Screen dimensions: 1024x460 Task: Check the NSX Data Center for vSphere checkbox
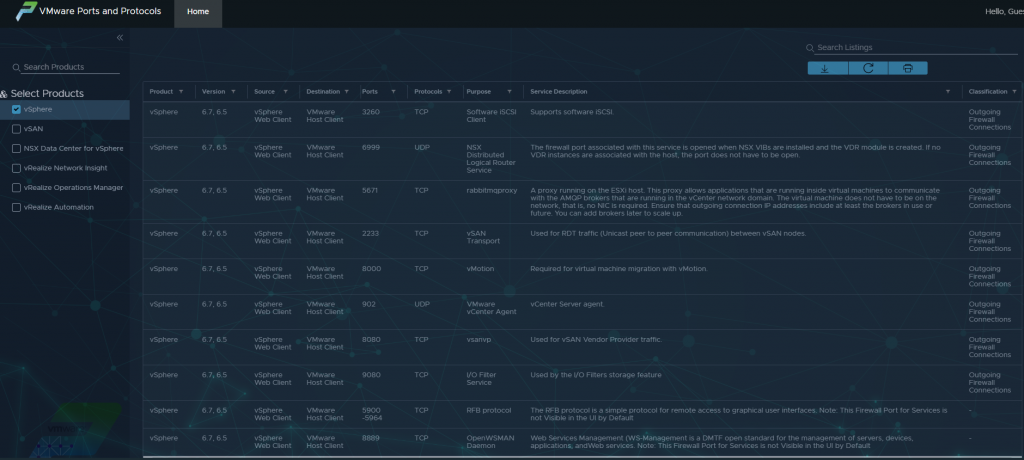[16, 149]
